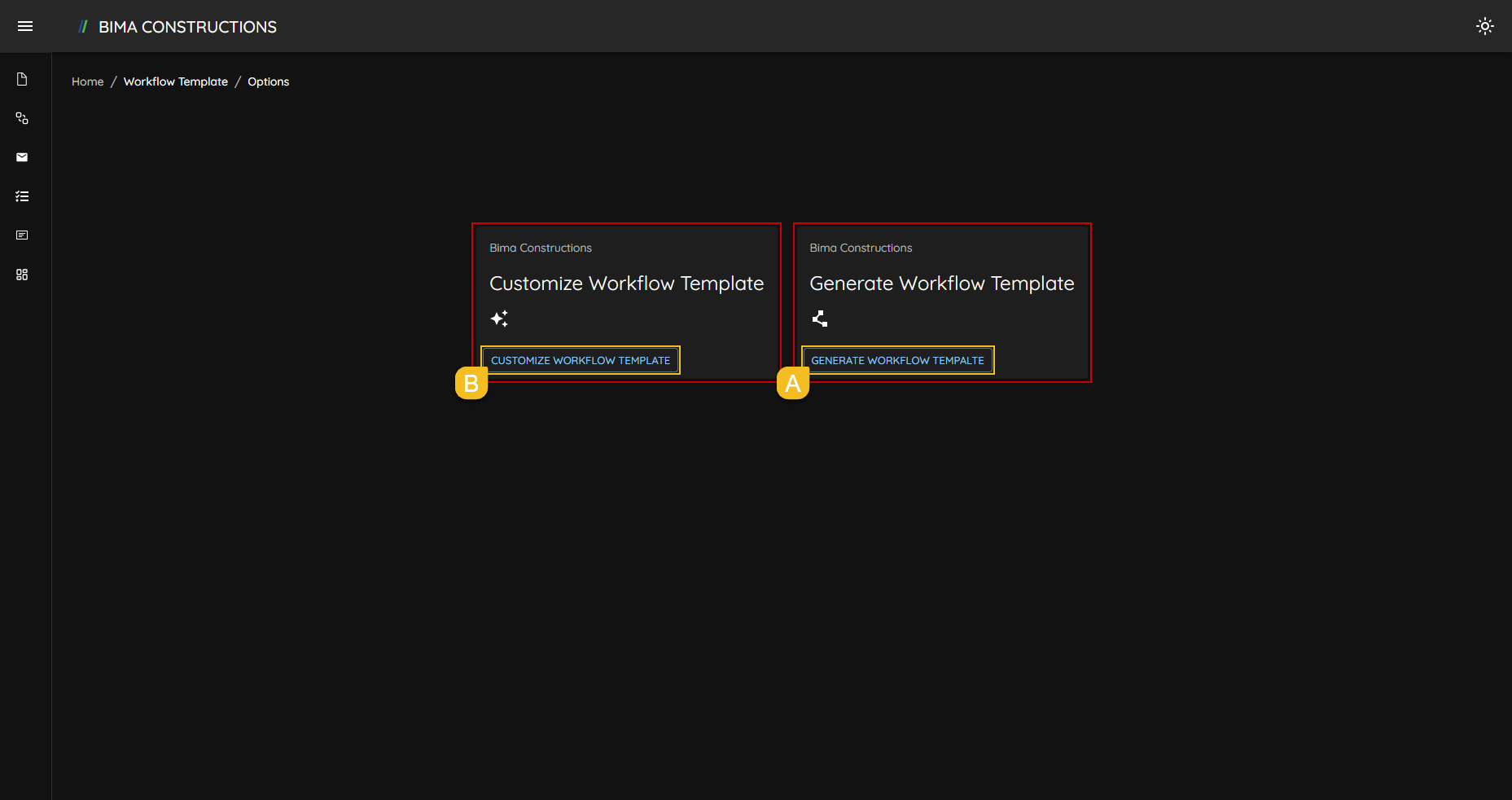The width and height of the screenshot is (1512, 800).
Task: Toggle the light/dark theme with the sun icon
Action: tap(1485, 26)
